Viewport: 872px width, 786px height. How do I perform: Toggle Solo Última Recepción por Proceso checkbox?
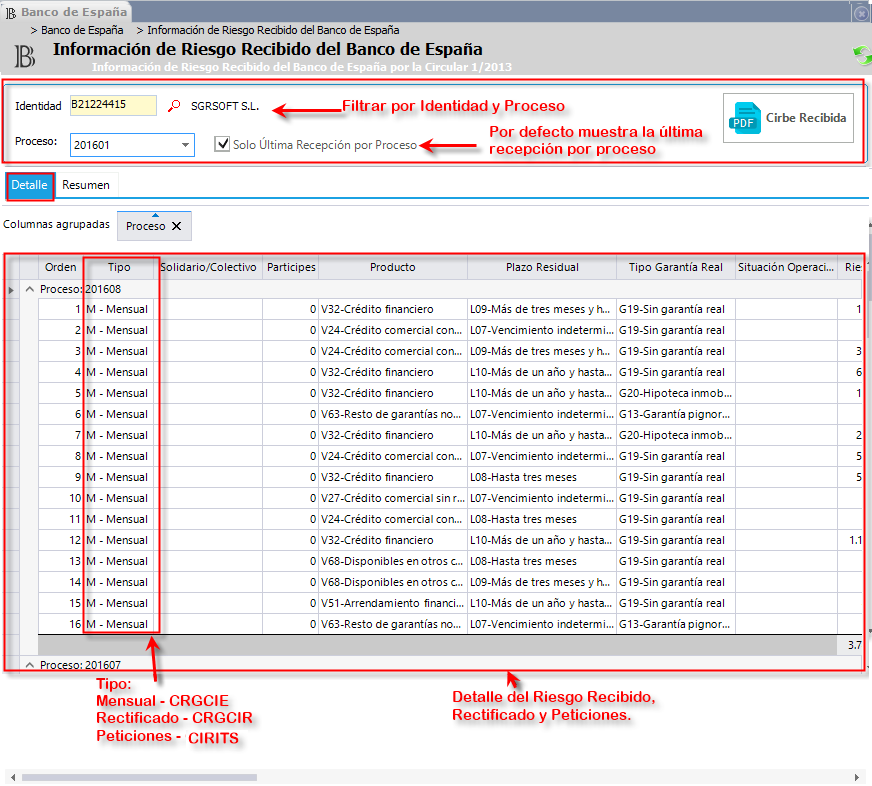222,144
